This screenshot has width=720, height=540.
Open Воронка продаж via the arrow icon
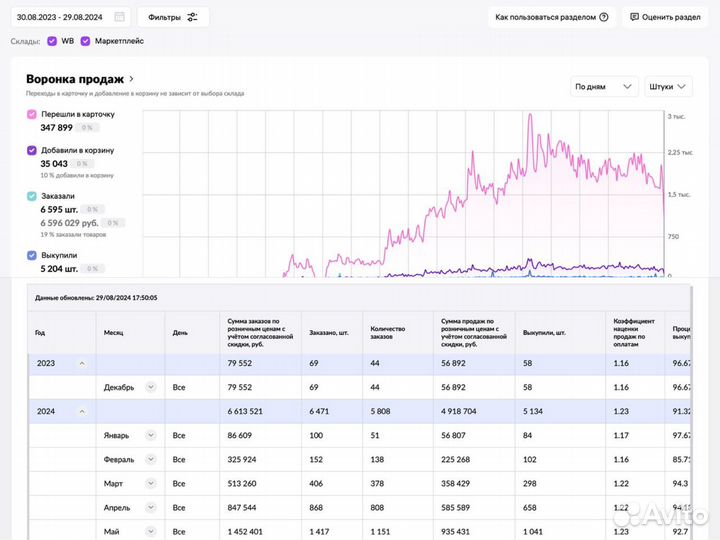[132, 79]
